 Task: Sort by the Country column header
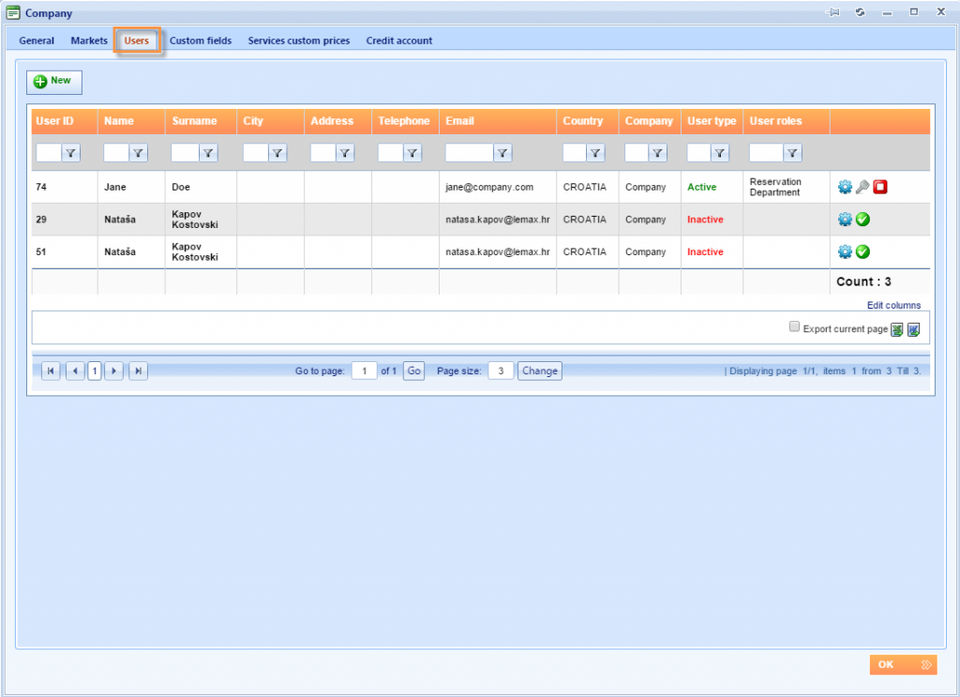583,121
